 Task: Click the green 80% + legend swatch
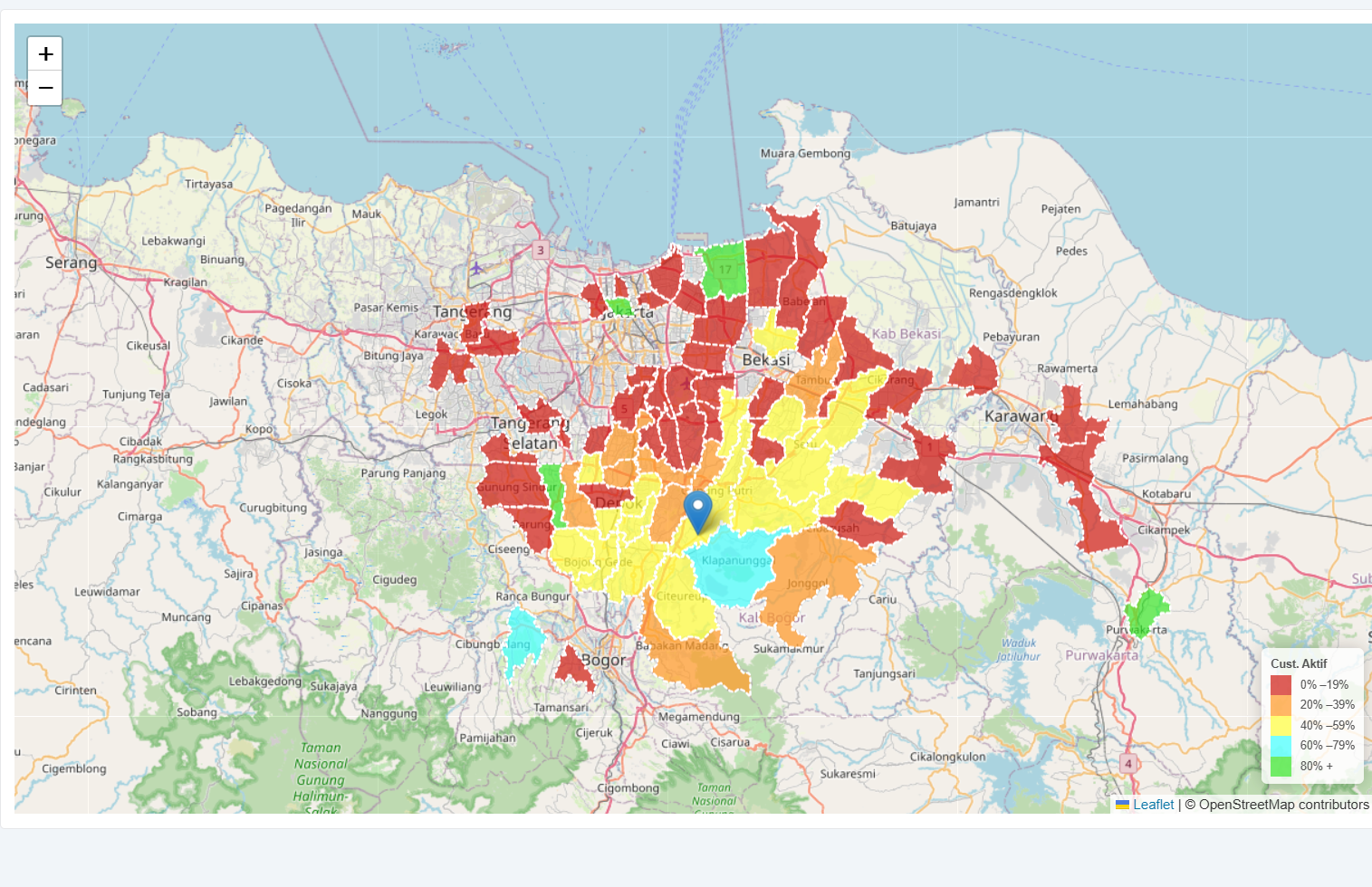[1281, 767]
